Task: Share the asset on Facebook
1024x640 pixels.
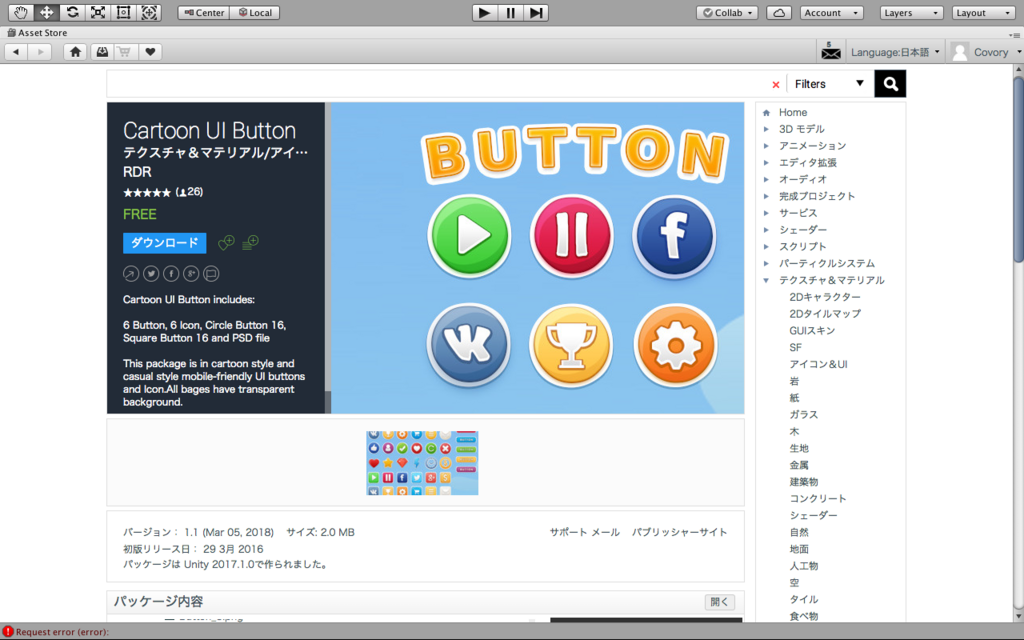Action: click(x=171, y=274)
